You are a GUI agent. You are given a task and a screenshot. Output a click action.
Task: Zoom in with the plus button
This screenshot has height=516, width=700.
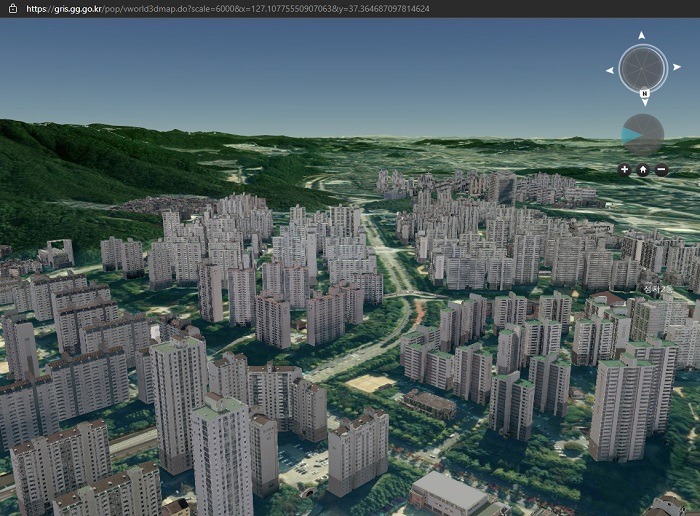point(624,169)
